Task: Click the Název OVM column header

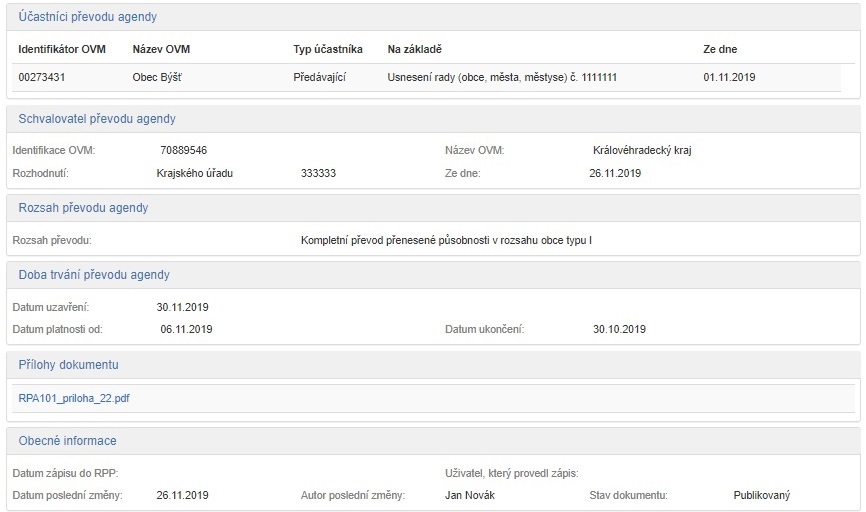Action: point(161,49)
